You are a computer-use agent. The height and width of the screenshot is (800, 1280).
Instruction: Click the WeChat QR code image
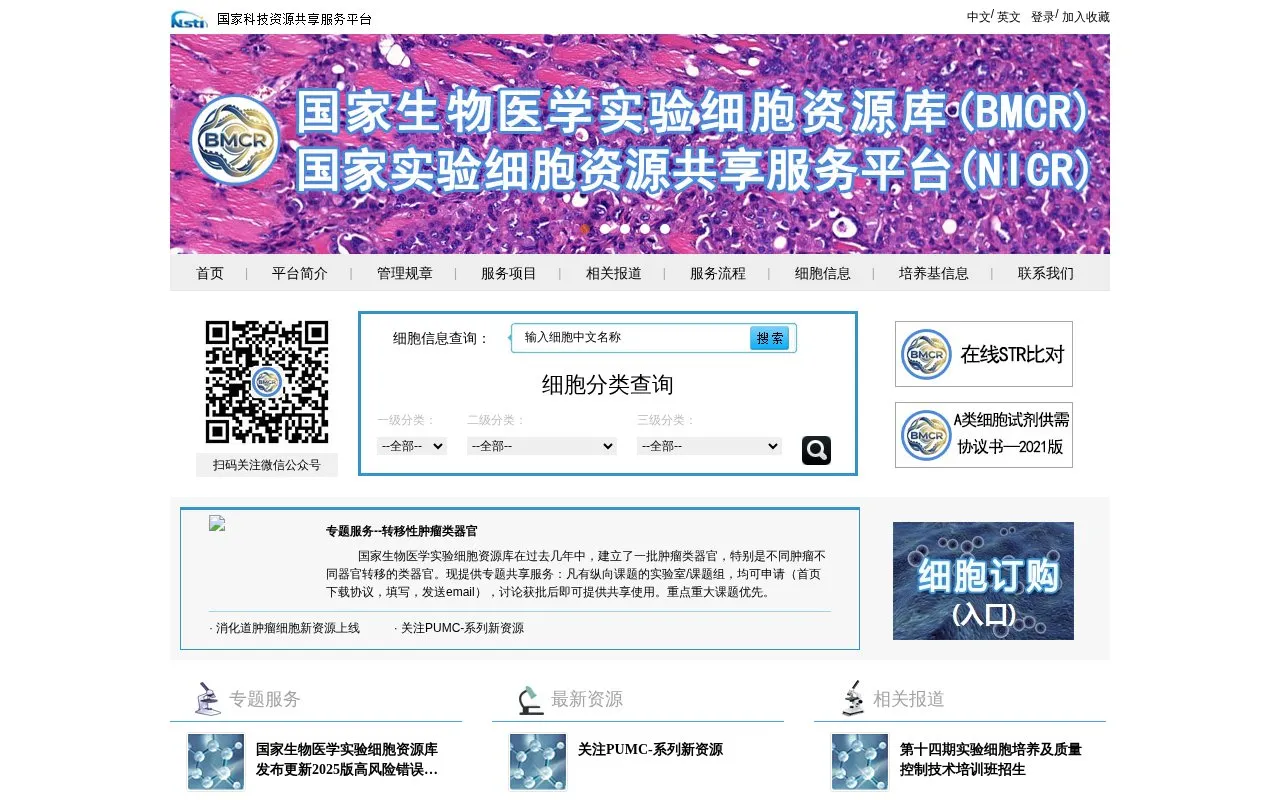coord(267,382)
